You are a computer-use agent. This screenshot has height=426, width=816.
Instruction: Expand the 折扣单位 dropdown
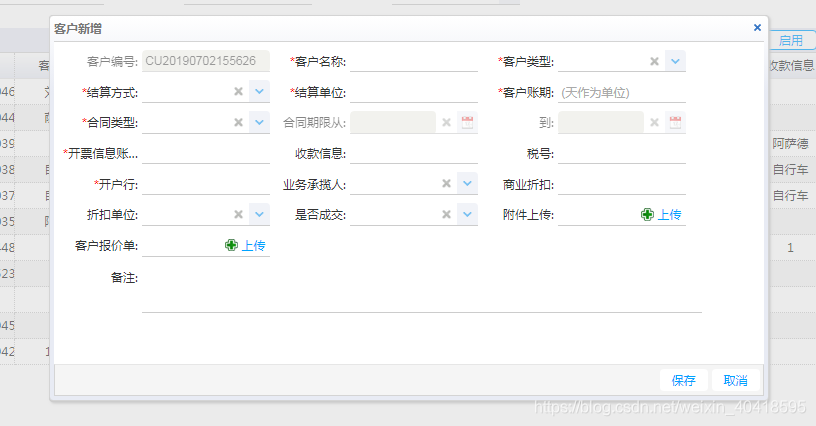[x=259, y=214]
